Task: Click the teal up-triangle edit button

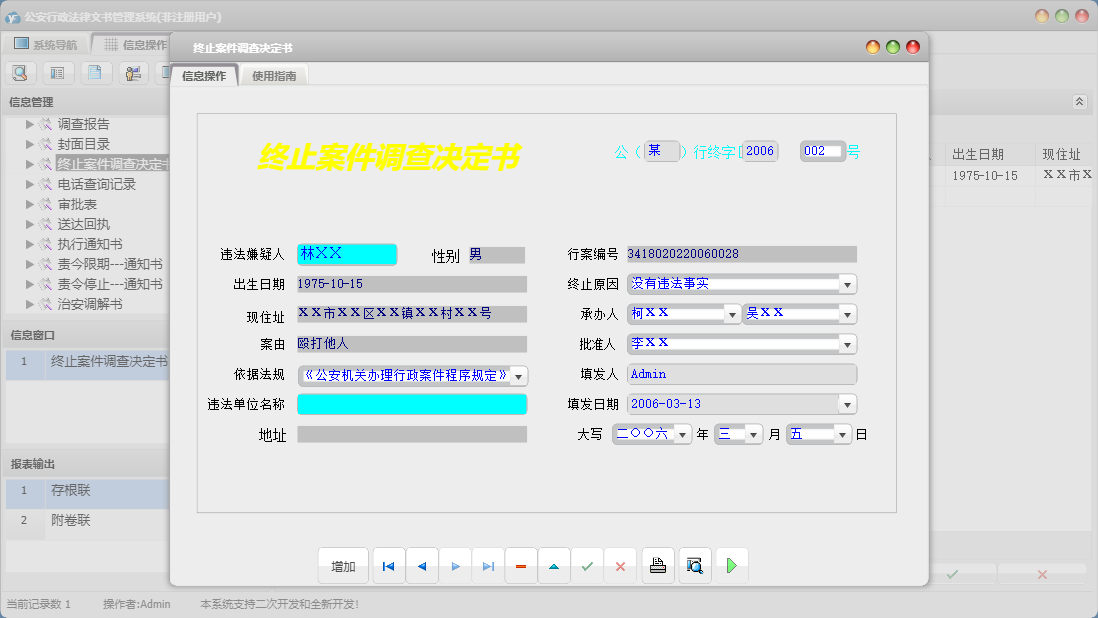Action: click(553, 566)
